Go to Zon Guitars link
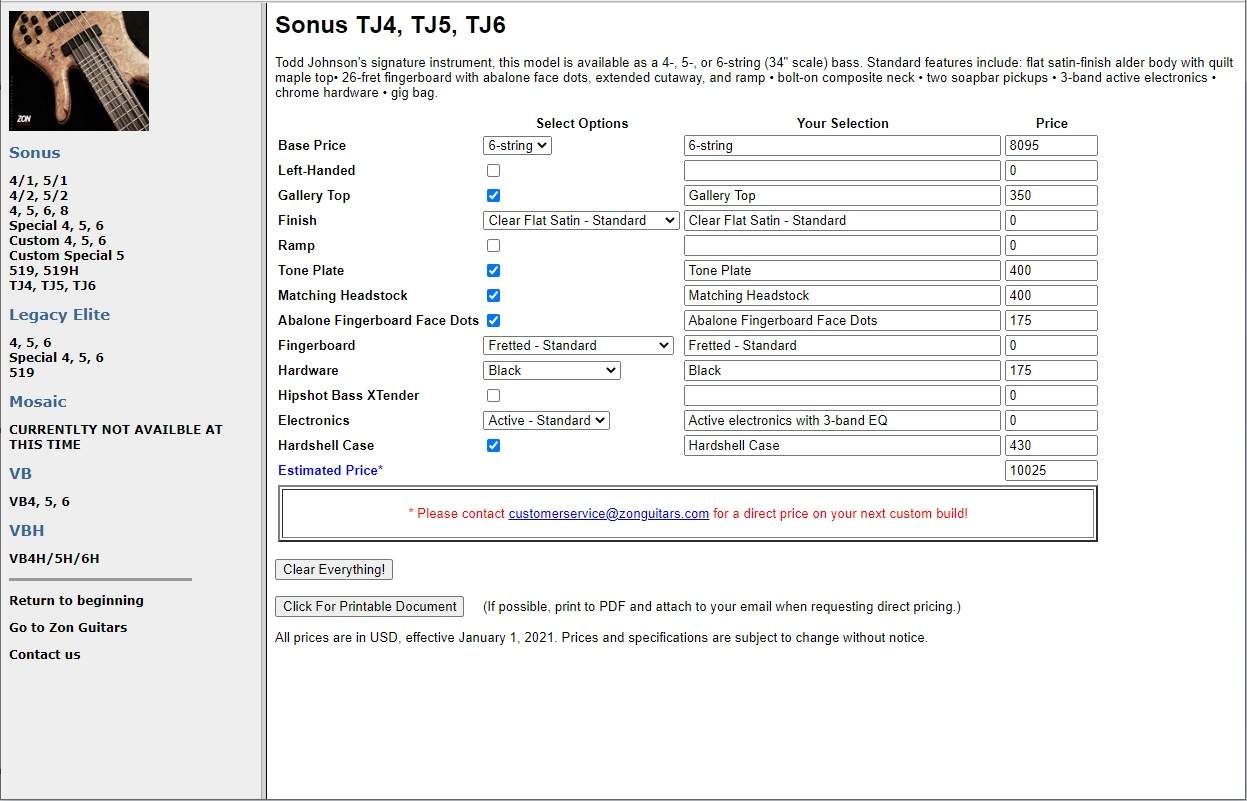Image resolution: width=1247 pixels, height=801 pixels. point(68,628)
